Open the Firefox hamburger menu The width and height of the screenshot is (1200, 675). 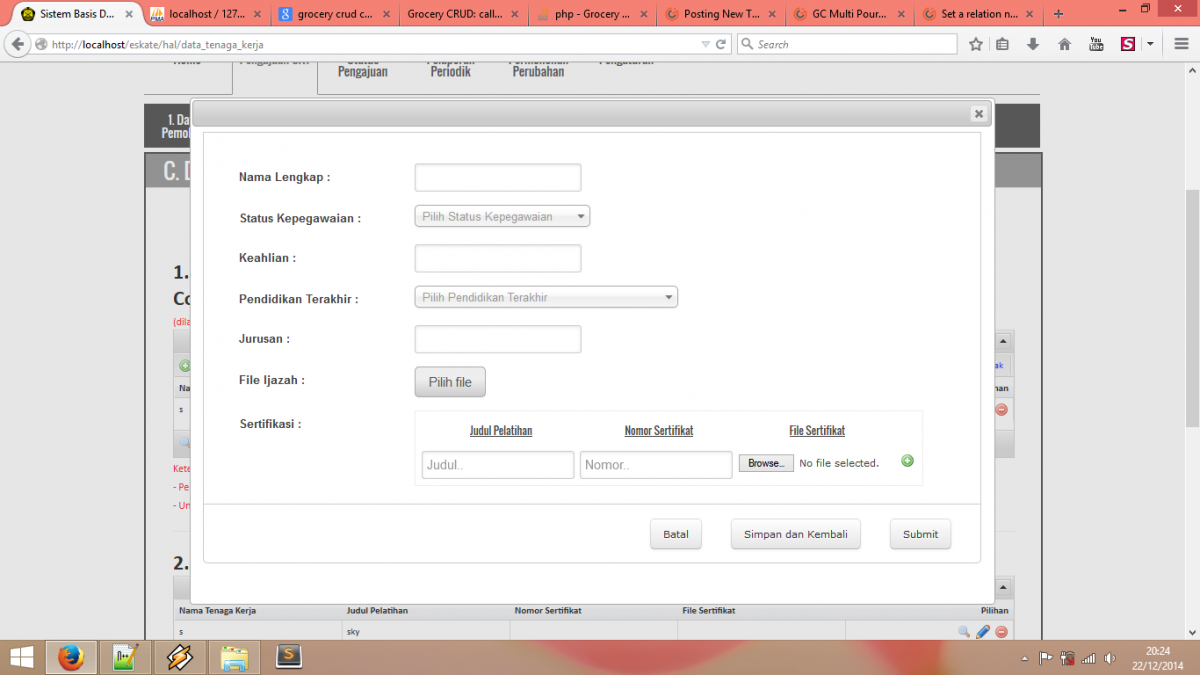pyautogui.click(x=1181, y=44)
